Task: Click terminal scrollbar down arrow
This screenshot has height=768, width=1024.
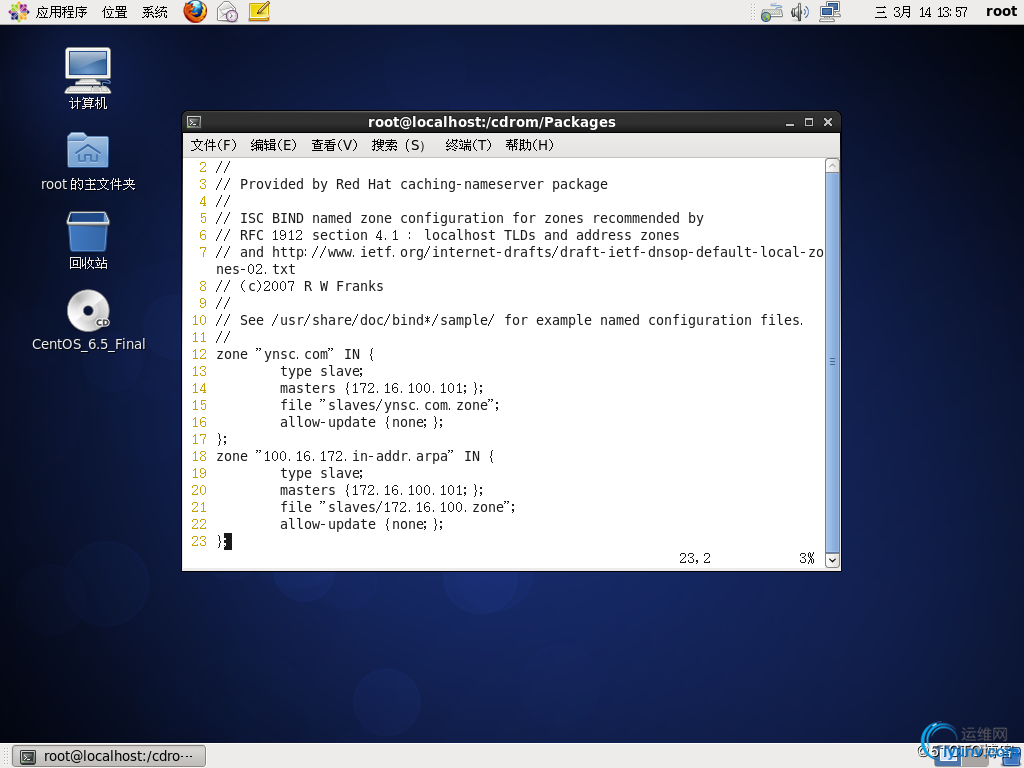Action: pyautogui.click(x=832, y=560)
